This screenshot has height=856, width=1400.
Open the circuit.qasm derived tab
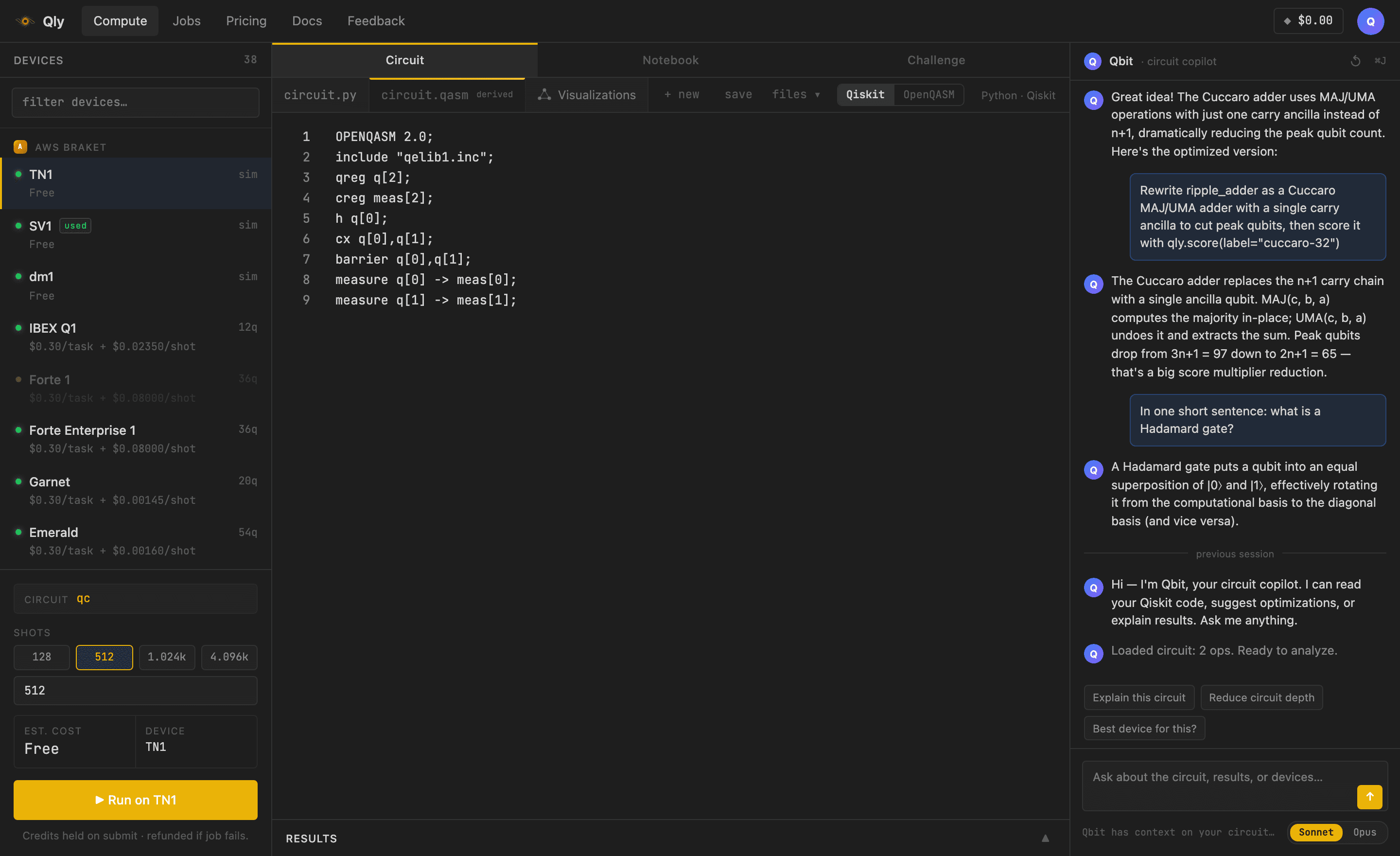point(447,95)
